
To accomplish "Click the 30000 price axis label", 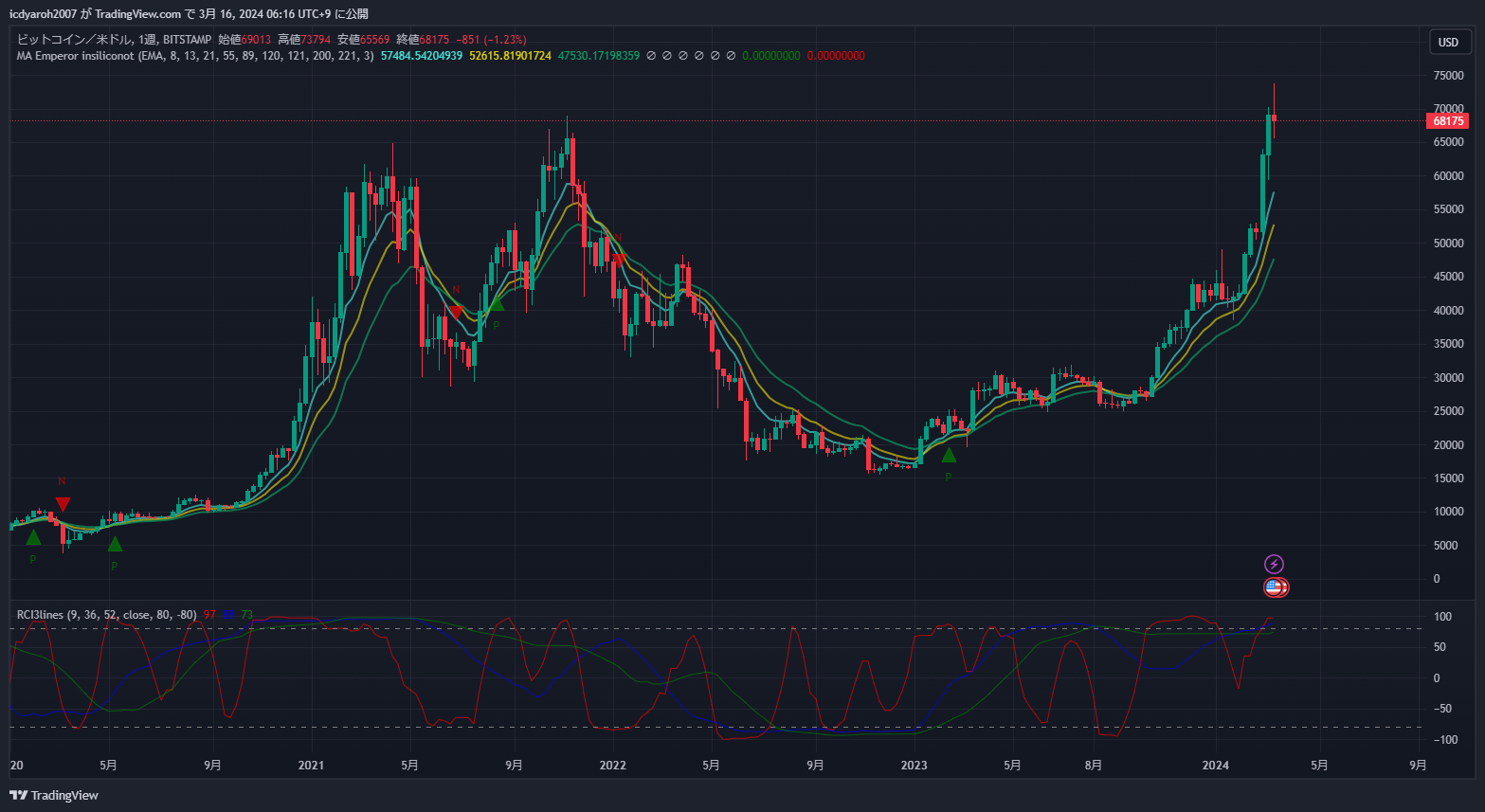I will click(1448, 378).
